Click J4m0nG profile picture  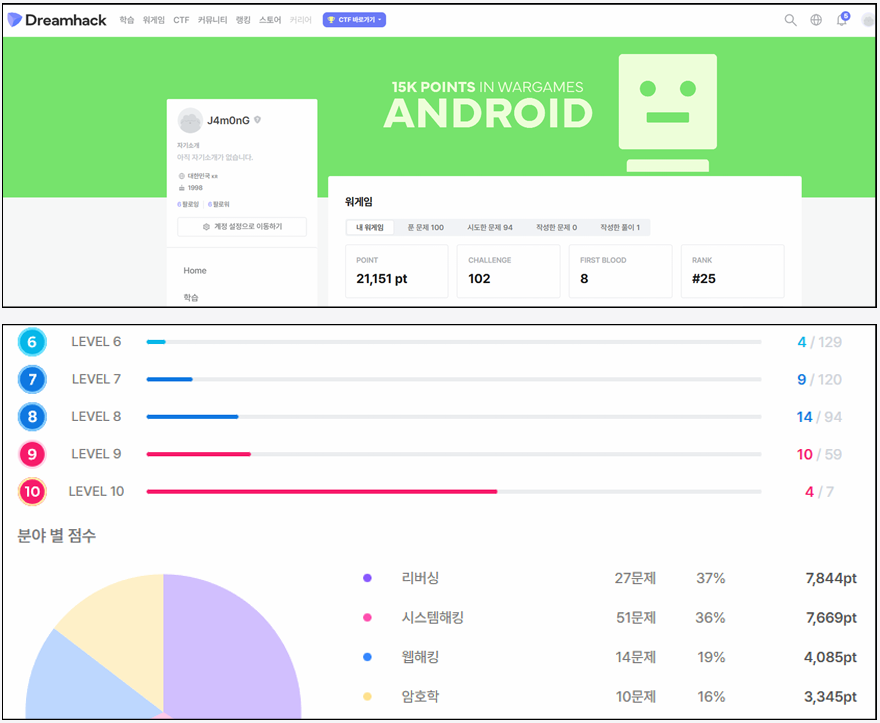[190, 121]
